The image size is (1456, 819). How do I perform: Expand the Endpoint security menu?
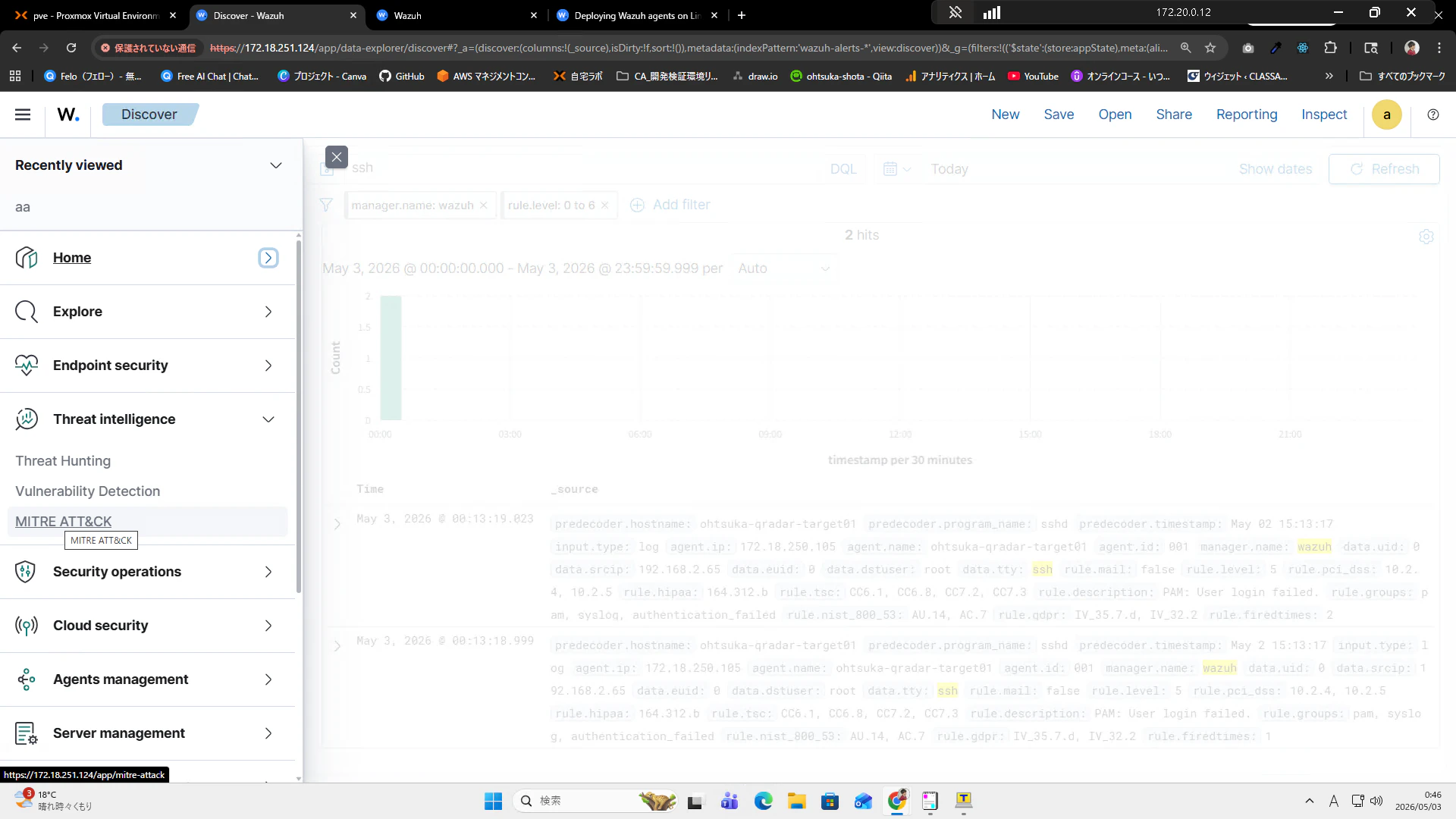[x=268, y=366]
